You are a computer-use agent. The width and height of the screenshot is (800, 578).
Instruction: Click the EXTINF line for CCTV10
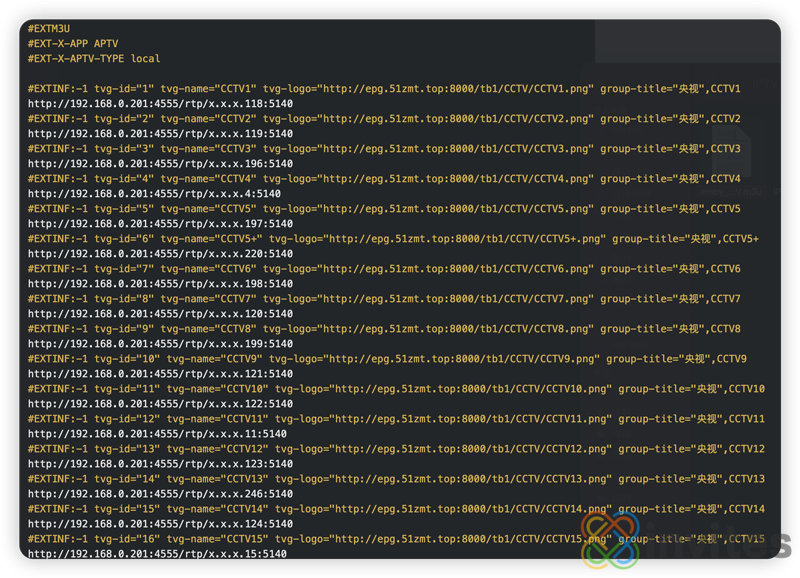click(x=396, y=389)
